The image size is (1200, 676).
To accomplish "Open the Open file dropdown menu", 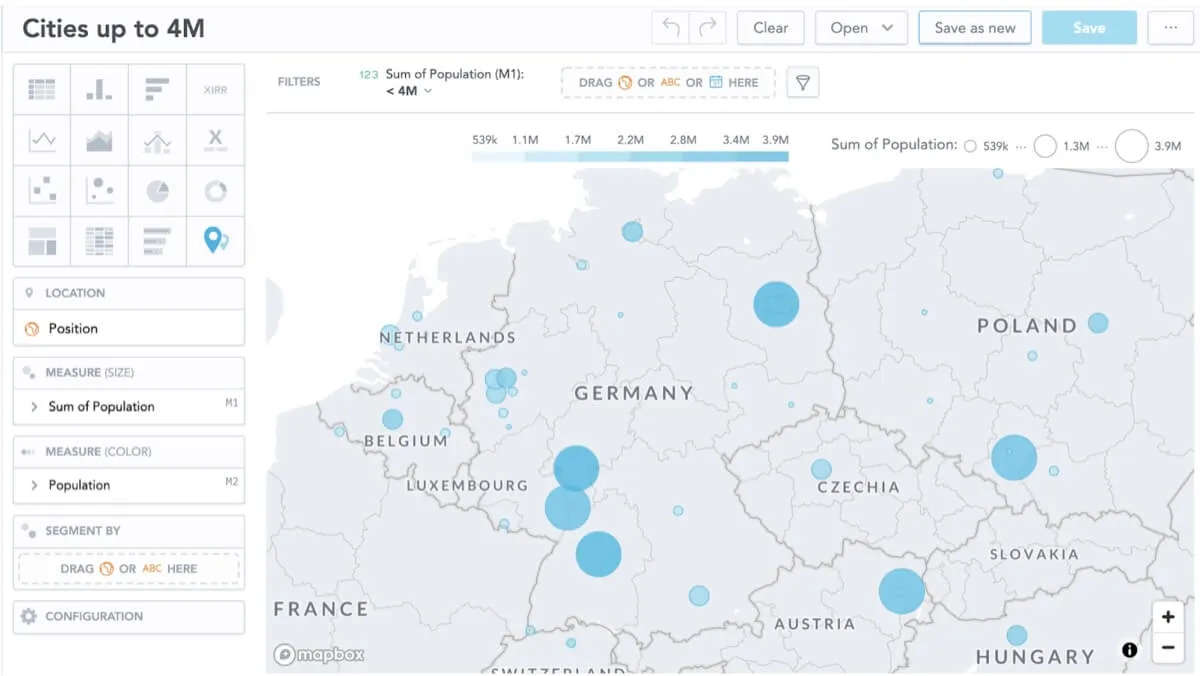I will 861,27.
